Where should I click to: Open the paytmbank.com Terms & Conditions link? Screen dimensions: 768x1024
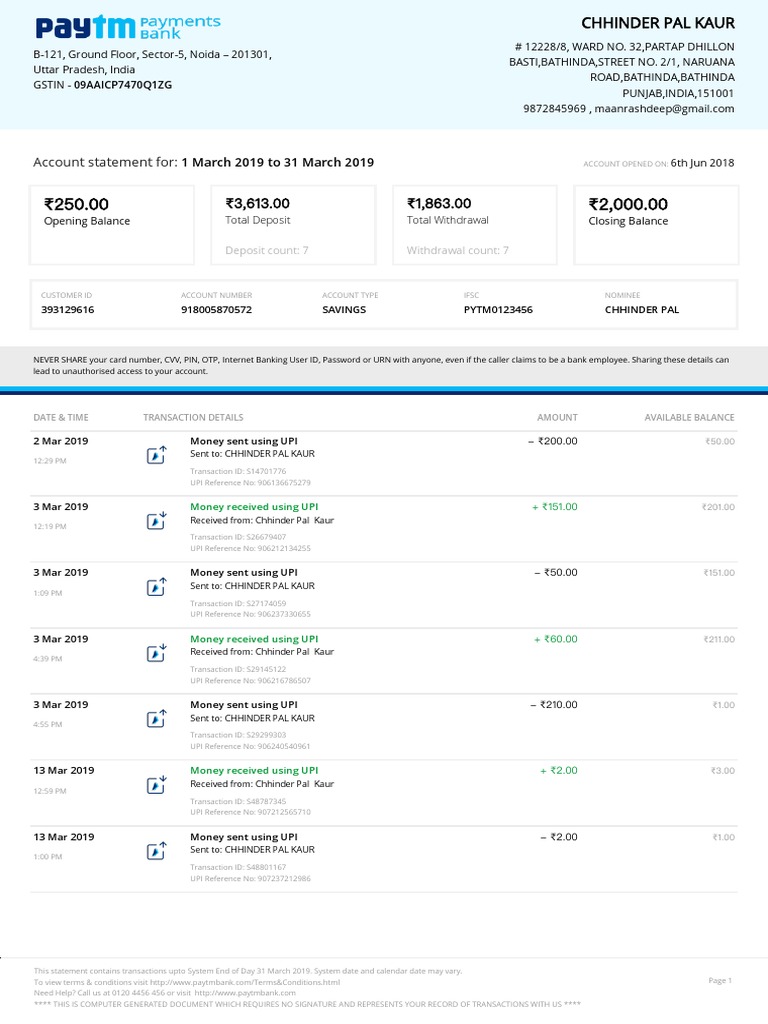pyautogui.click(x=262, y=982)
